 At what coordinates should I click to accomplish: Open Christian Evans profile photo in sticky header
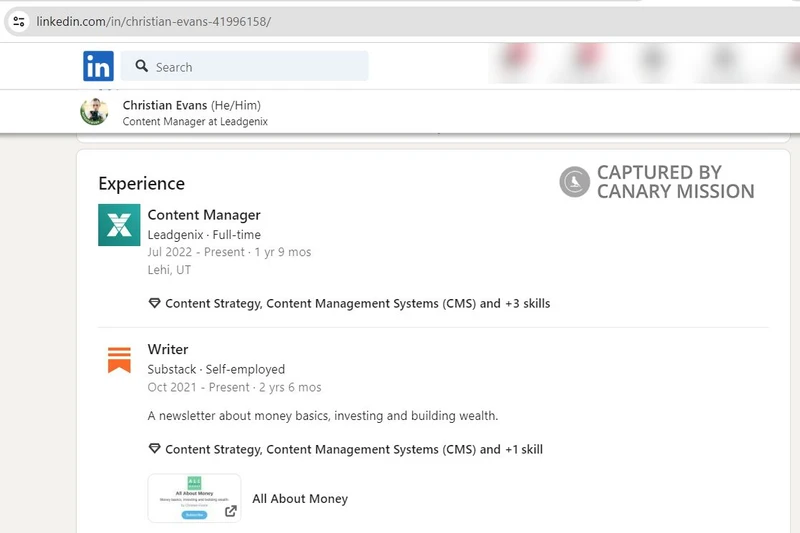coord(94,112)
